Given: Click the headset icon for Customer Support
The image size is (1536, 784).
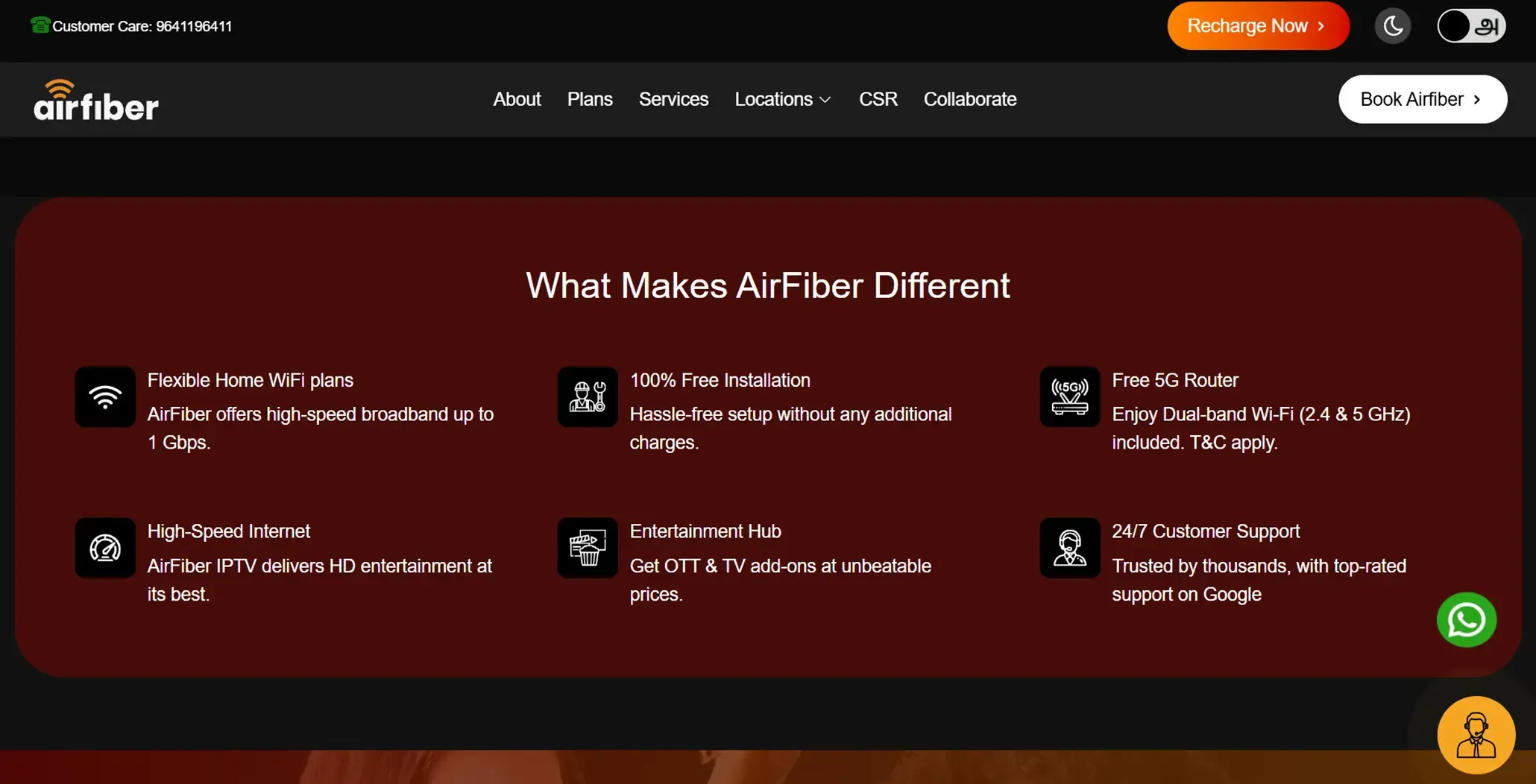Looking at the screenshot, I should [x=1070, y=548].
